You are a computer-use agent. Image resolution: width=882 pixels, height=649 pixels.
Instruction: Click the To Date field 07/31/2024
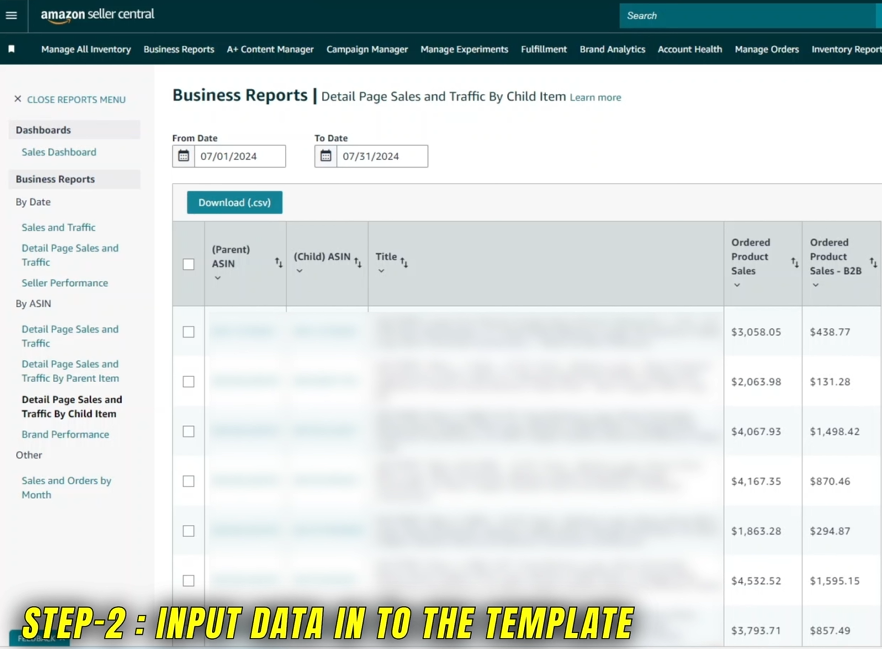coord(382,156)
